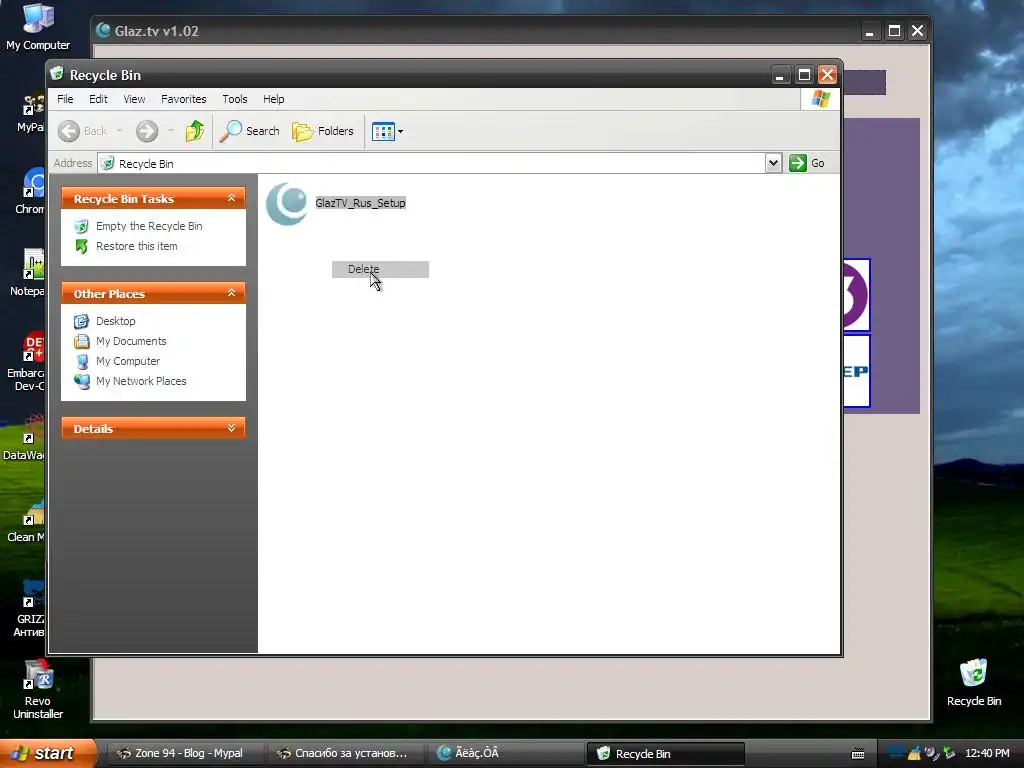Open the Back history dropdown arrow
The height and width of the screenshot is (768, 1024).
click(119, 131)
